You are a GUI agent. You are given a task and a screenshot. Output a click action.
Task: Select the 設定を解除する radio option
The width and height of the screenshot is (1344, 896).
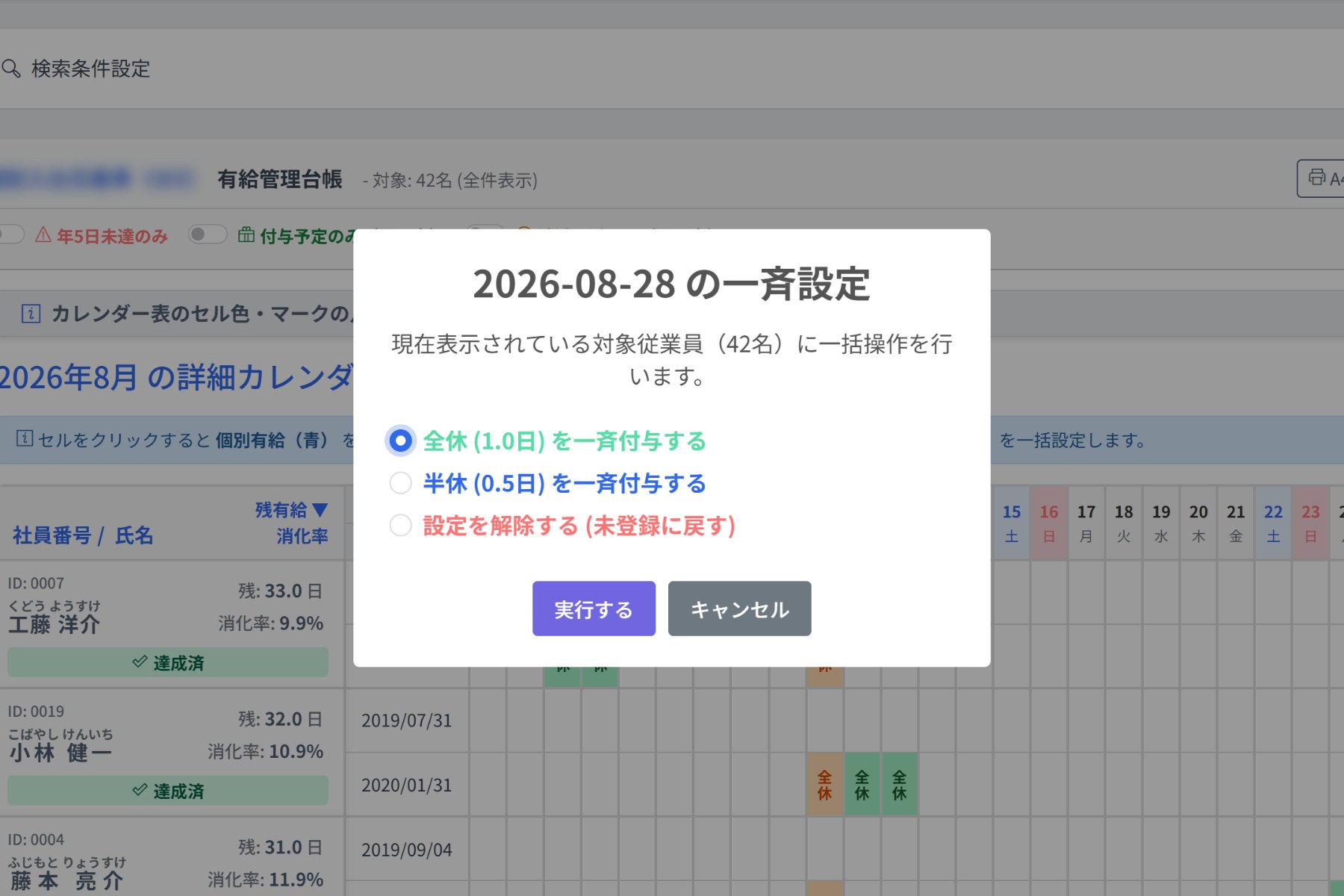pos(400,526)
